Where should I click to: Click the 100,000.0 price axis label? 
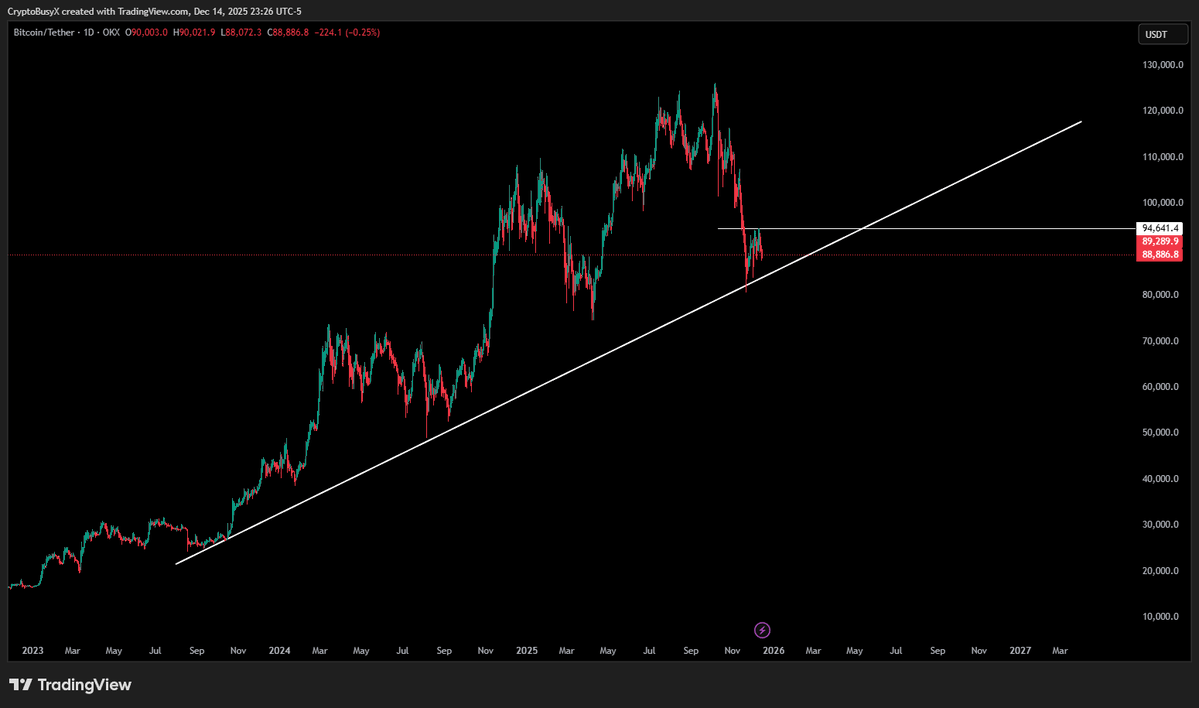(1163, 203)
